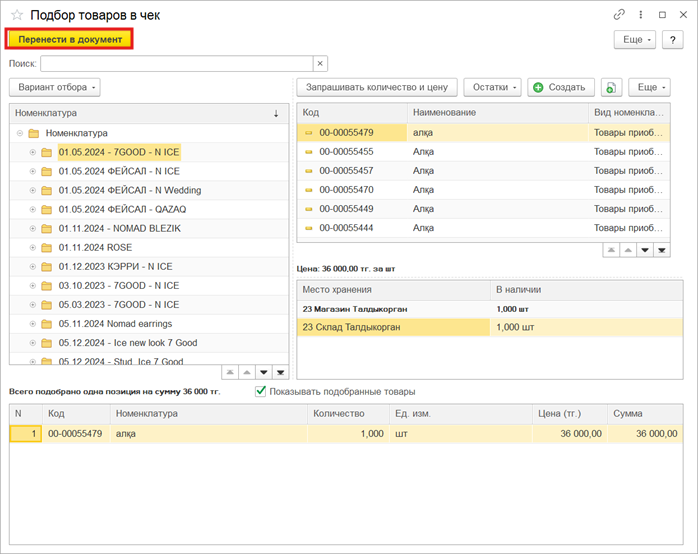Image resolution: width=698 pixels, height=554 pixels.
Task: Click the Сумма column header
Action: (x=645, y=414)
